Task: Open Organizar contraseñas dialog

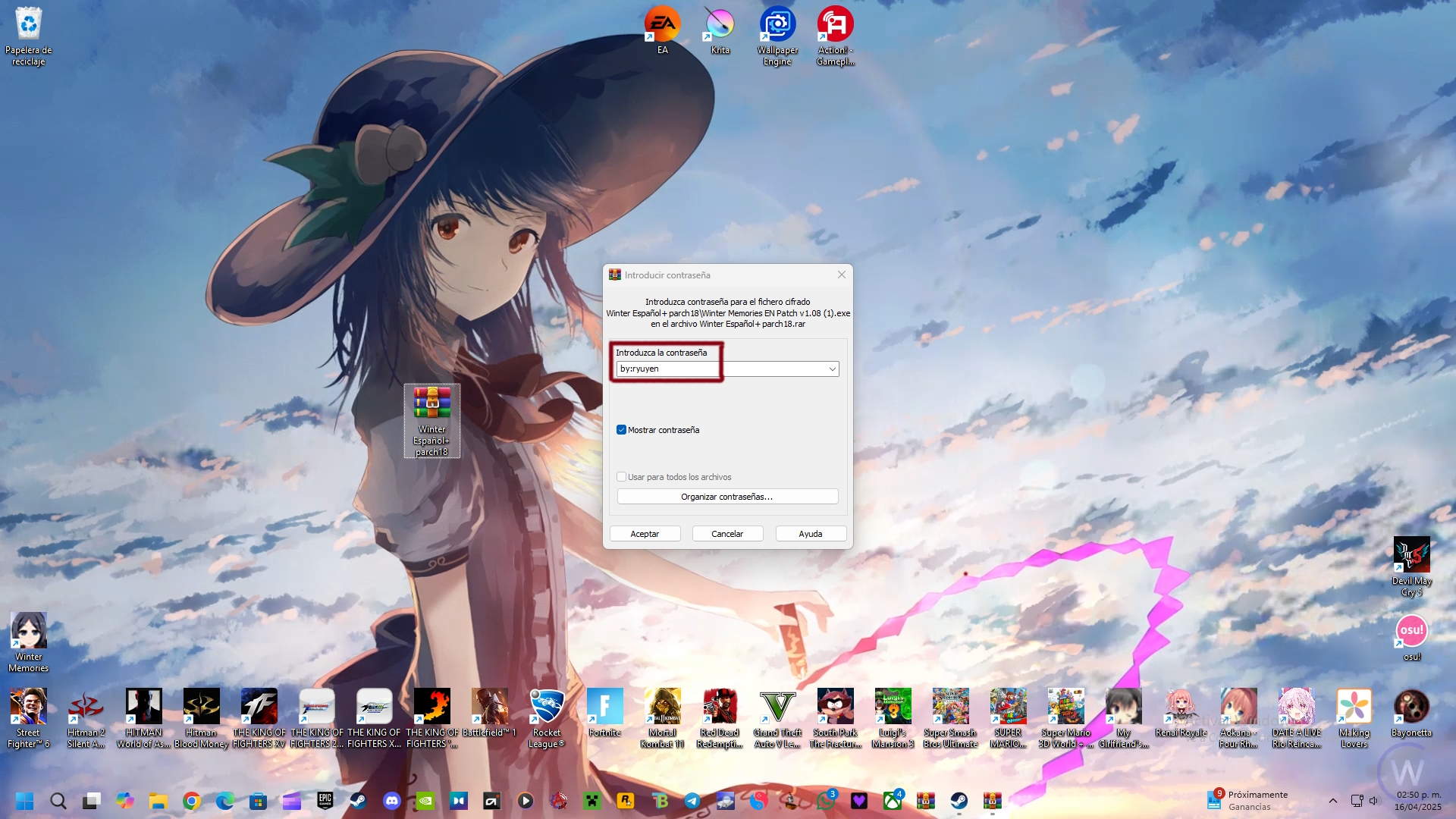Action: pos(727,497)
